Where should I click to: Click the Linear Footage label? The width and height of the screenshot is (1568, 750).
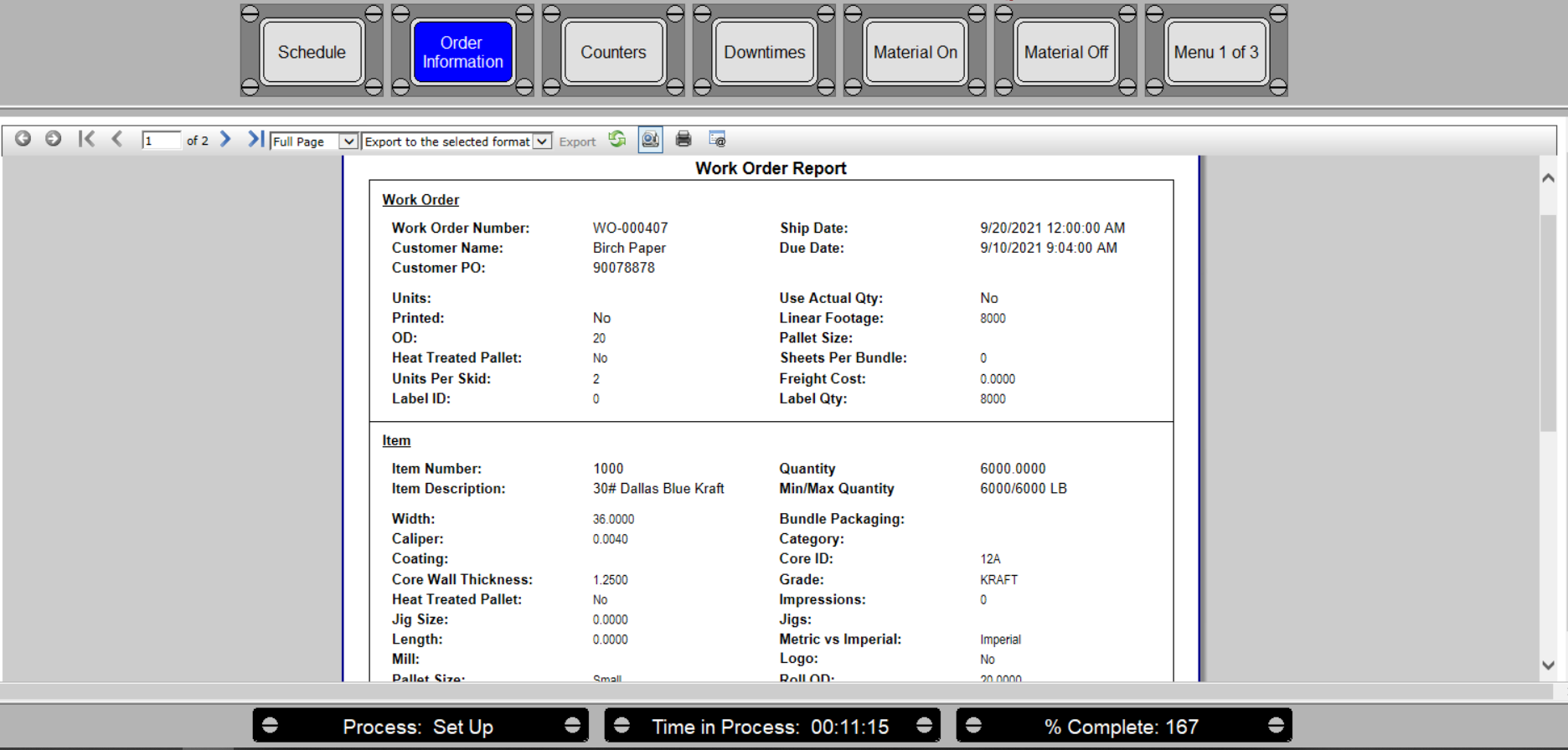coord(831,318)
